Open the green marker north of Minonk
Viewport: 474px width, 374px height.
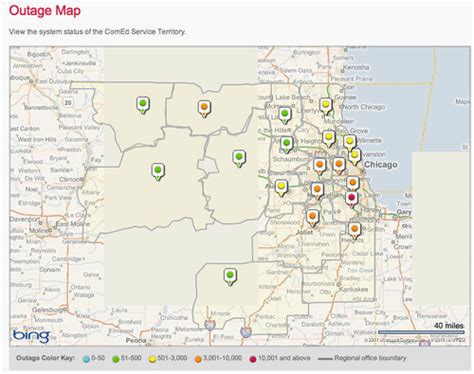(230, 277)
